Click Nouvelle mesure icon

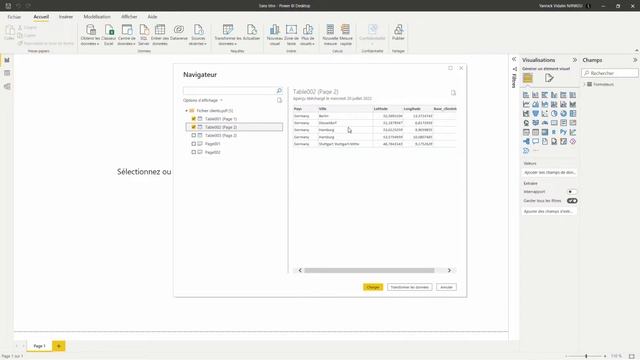pos(330,30)
